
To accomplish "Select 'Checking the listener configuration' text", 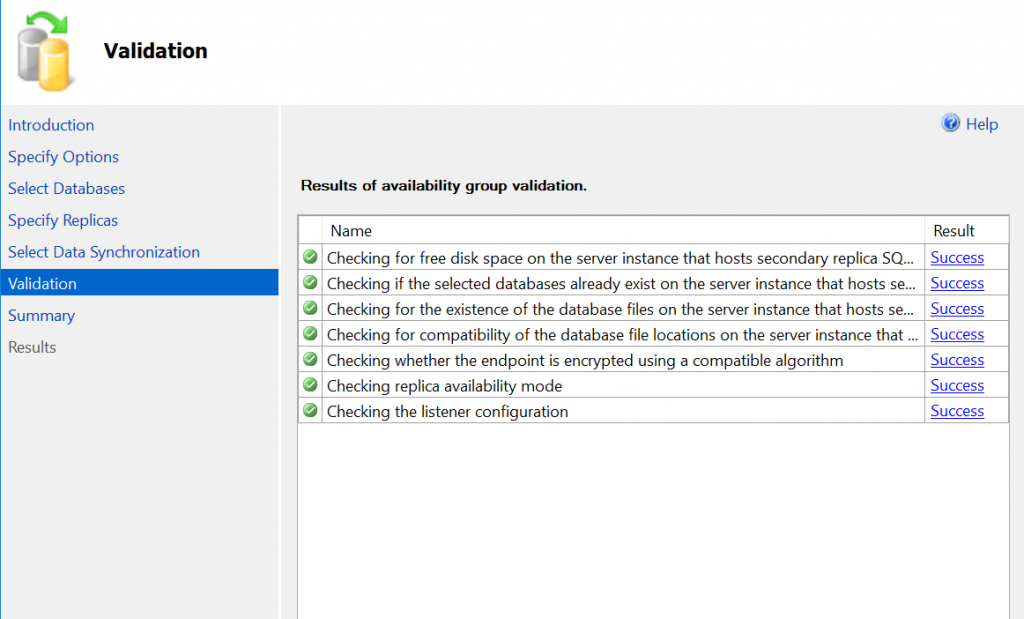I will click(x=447, y=411).
